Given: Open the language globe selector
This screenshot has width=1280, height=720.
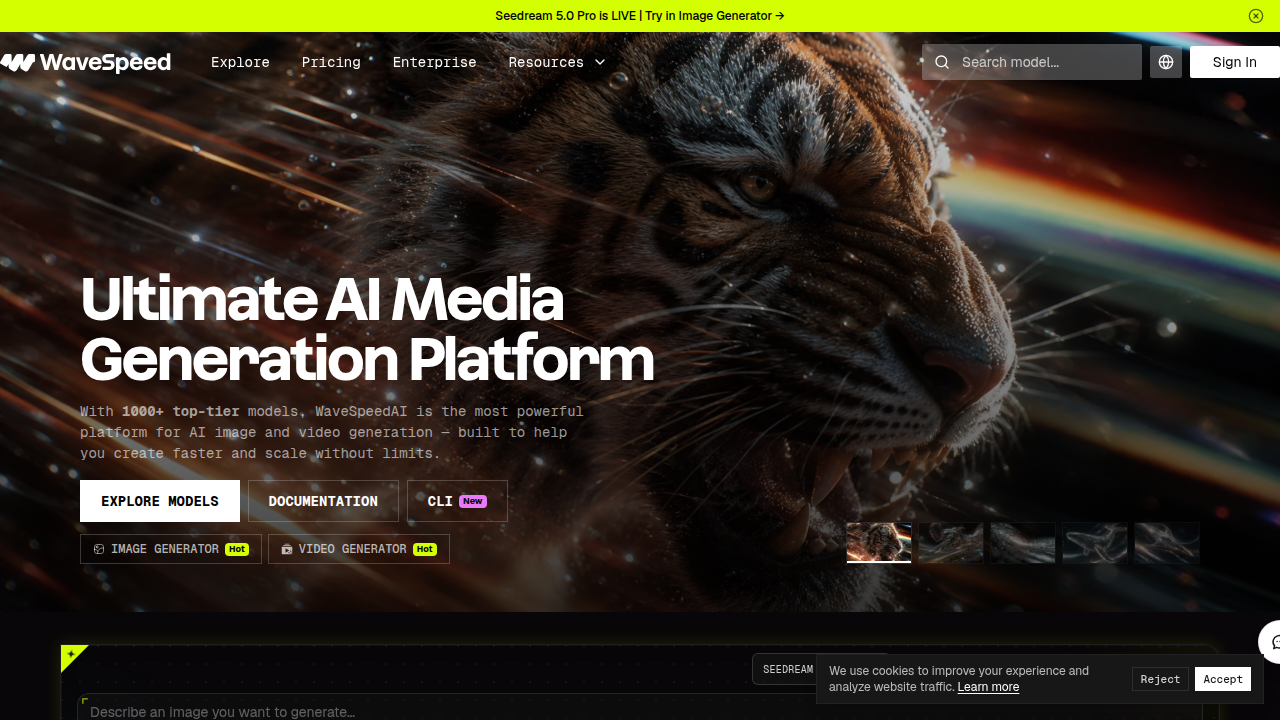Looking at the screenshot, I should (x=1166, y=62).
